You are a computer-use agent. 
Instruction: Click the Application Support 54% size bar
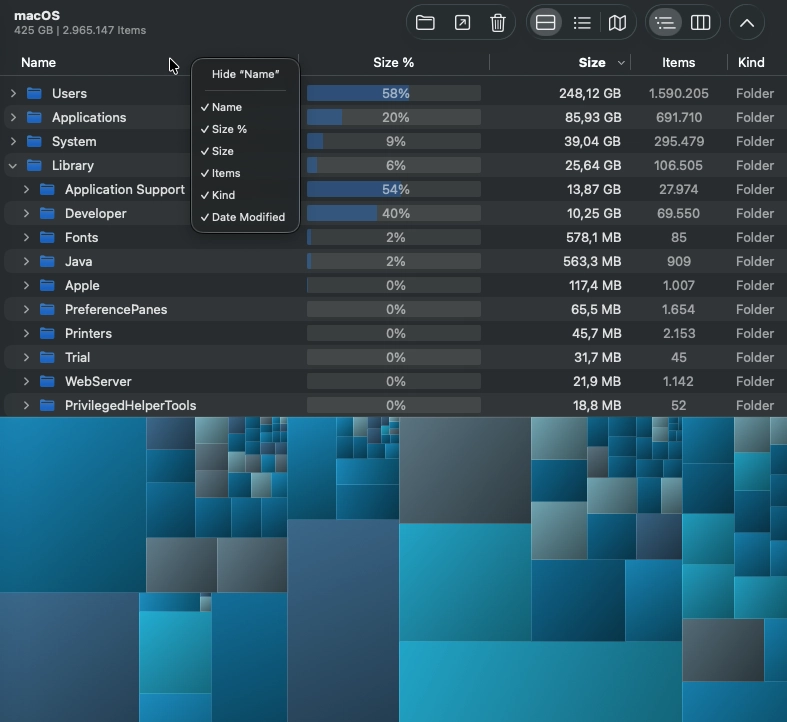click(394, 190)
